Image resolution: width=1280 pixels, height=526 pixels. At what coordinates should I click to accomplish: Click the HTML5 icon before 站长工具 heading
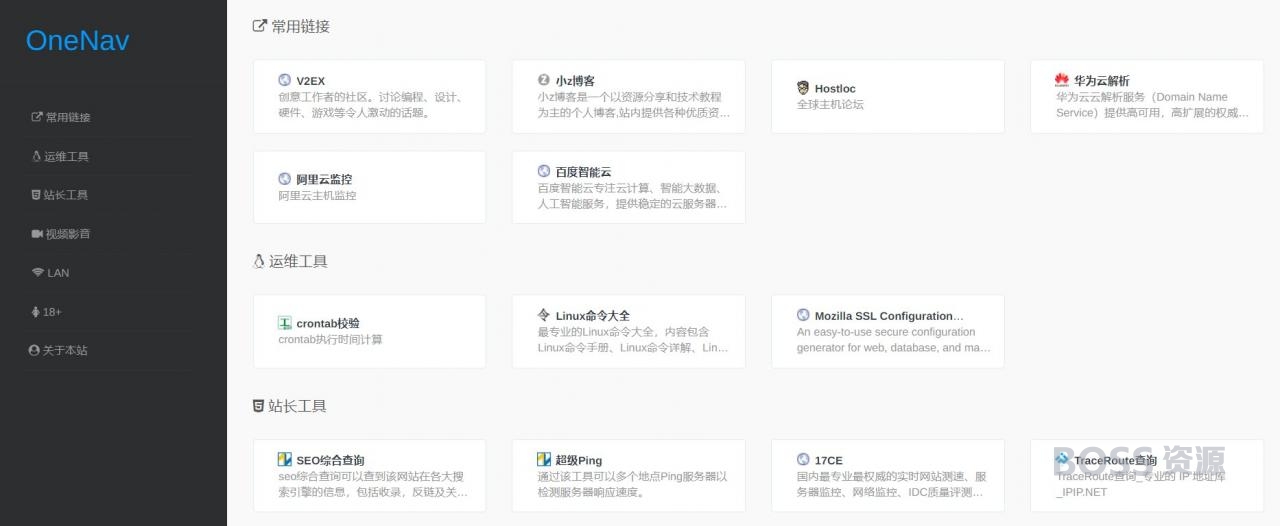258,406
